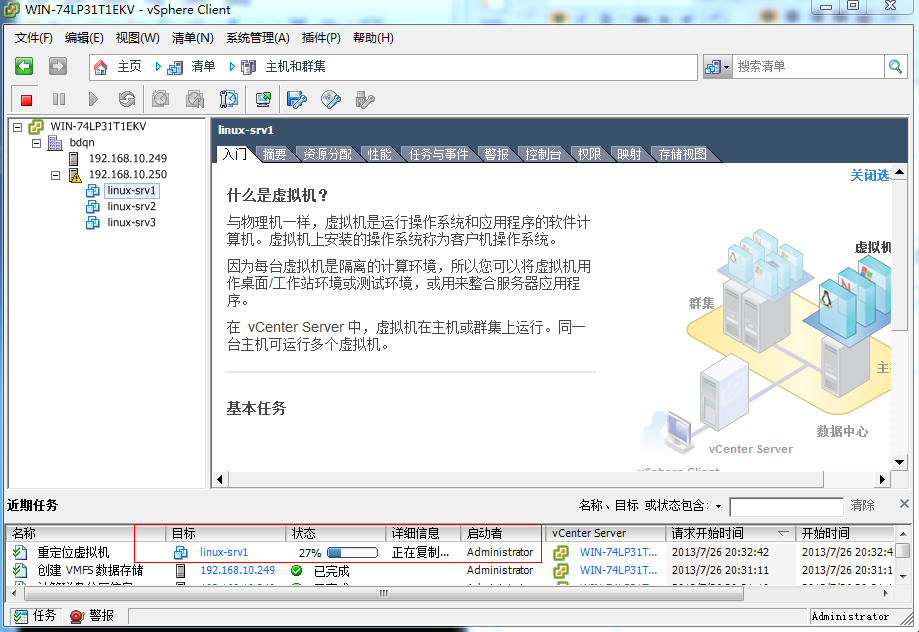Viewport: 919px width, 632px height.
Task: Open the 插件(P) menu
Action: click(x=321, y=38)
